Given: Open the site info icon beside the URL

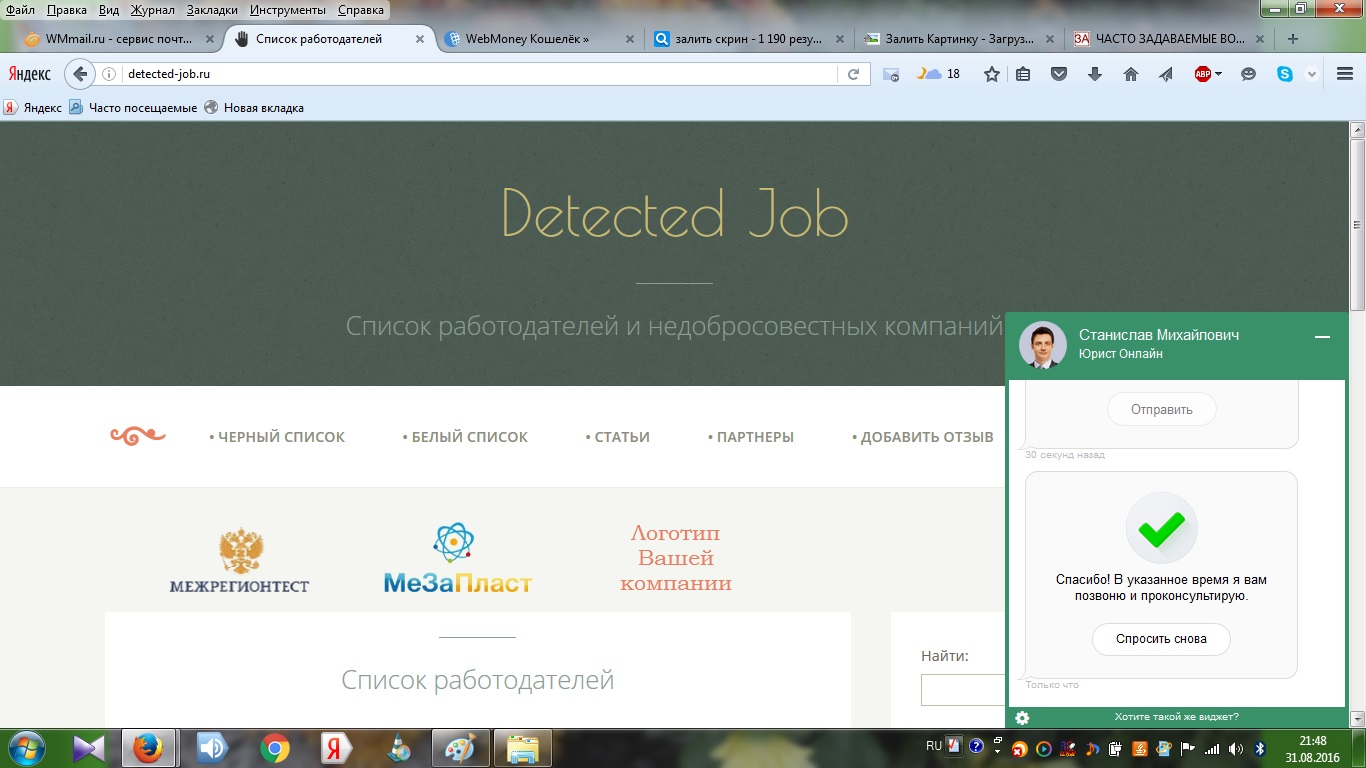Looking at the screenshot, I should 111,74.
